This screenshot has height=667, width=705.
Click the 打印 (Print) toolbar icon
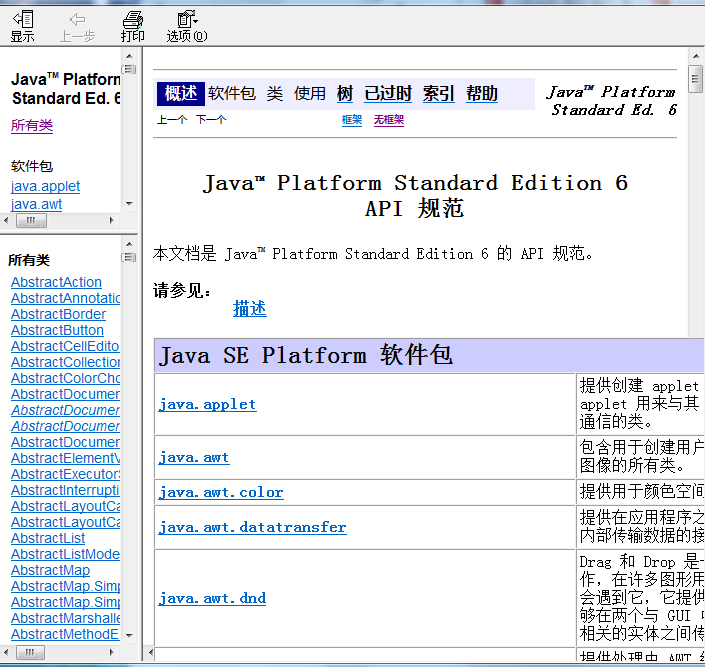point(133,26)
